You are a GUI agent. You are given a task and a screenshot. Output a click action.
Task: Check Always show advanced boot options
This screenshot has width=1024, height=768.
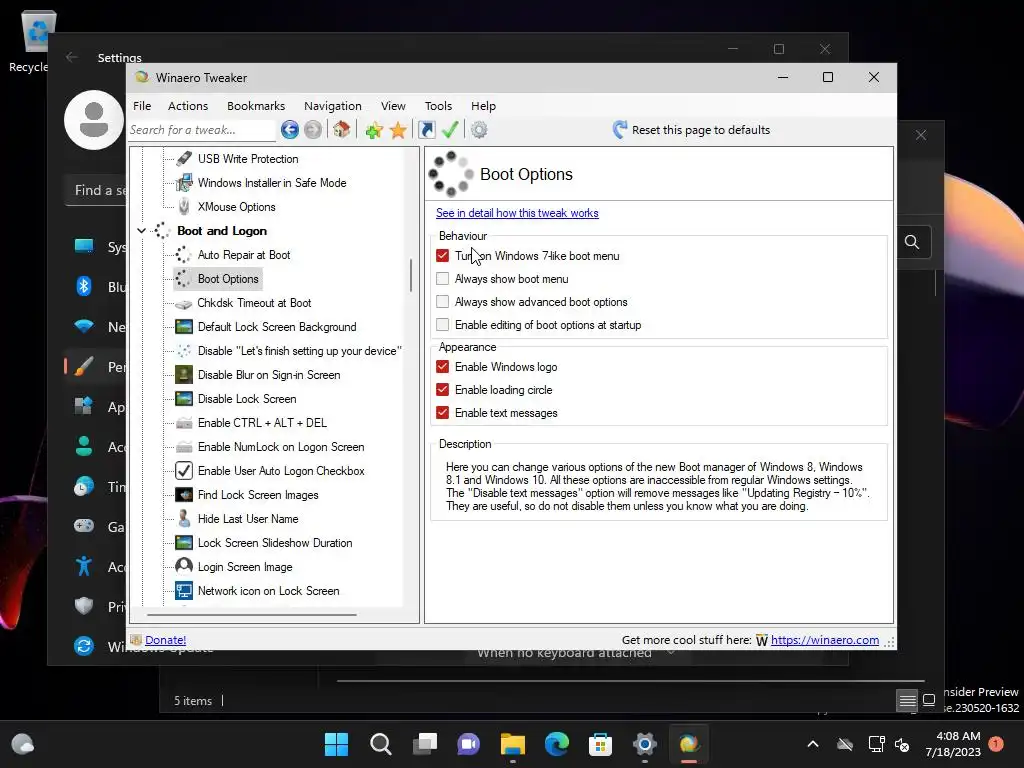click(x=443, y=301)
